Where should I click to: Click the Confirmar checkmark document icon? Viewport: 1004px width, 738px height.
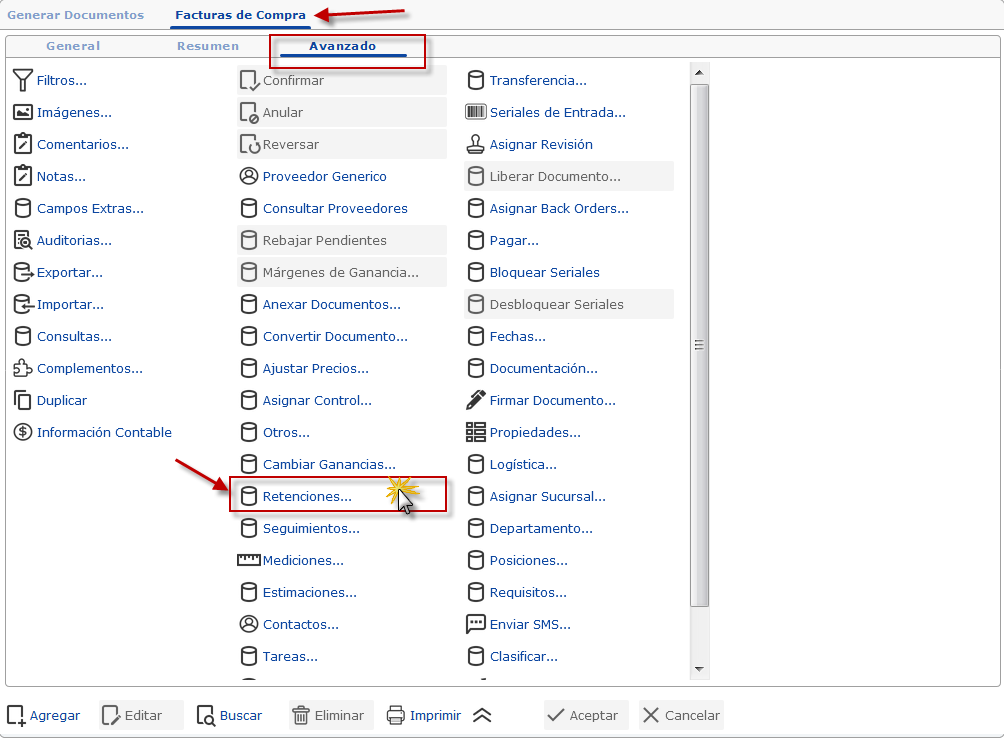[x=249, y=80]
